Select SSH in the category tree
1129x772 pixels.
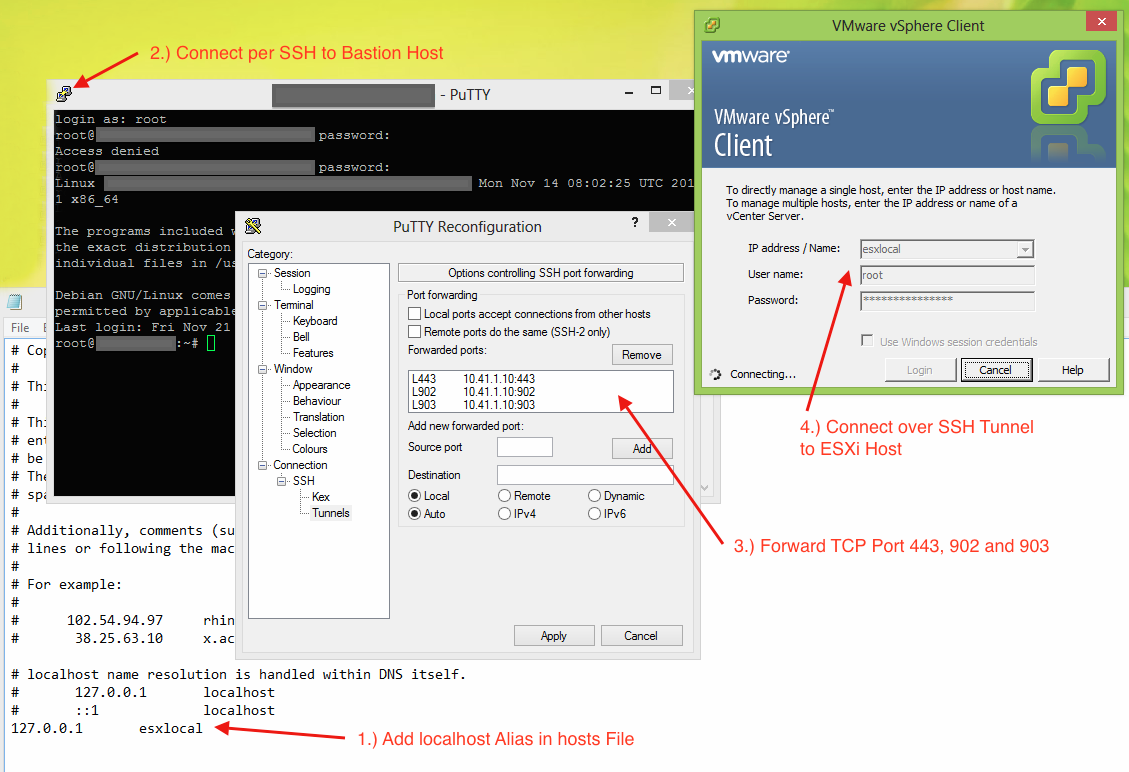tap(303, 481)
